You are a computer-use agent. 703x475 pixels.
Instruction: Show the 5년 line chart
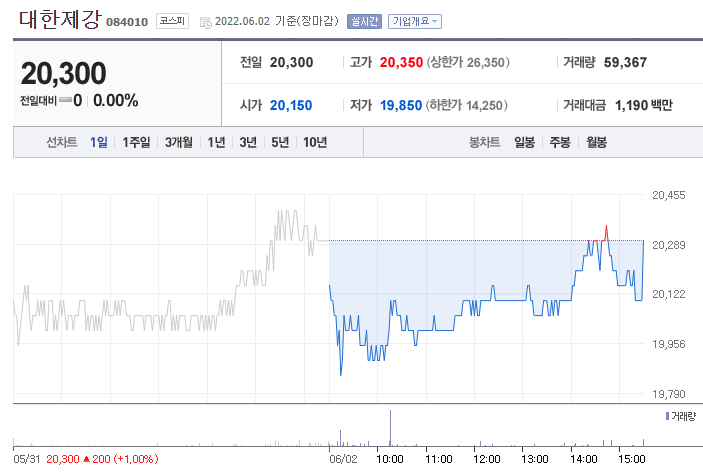click(280, 142)
